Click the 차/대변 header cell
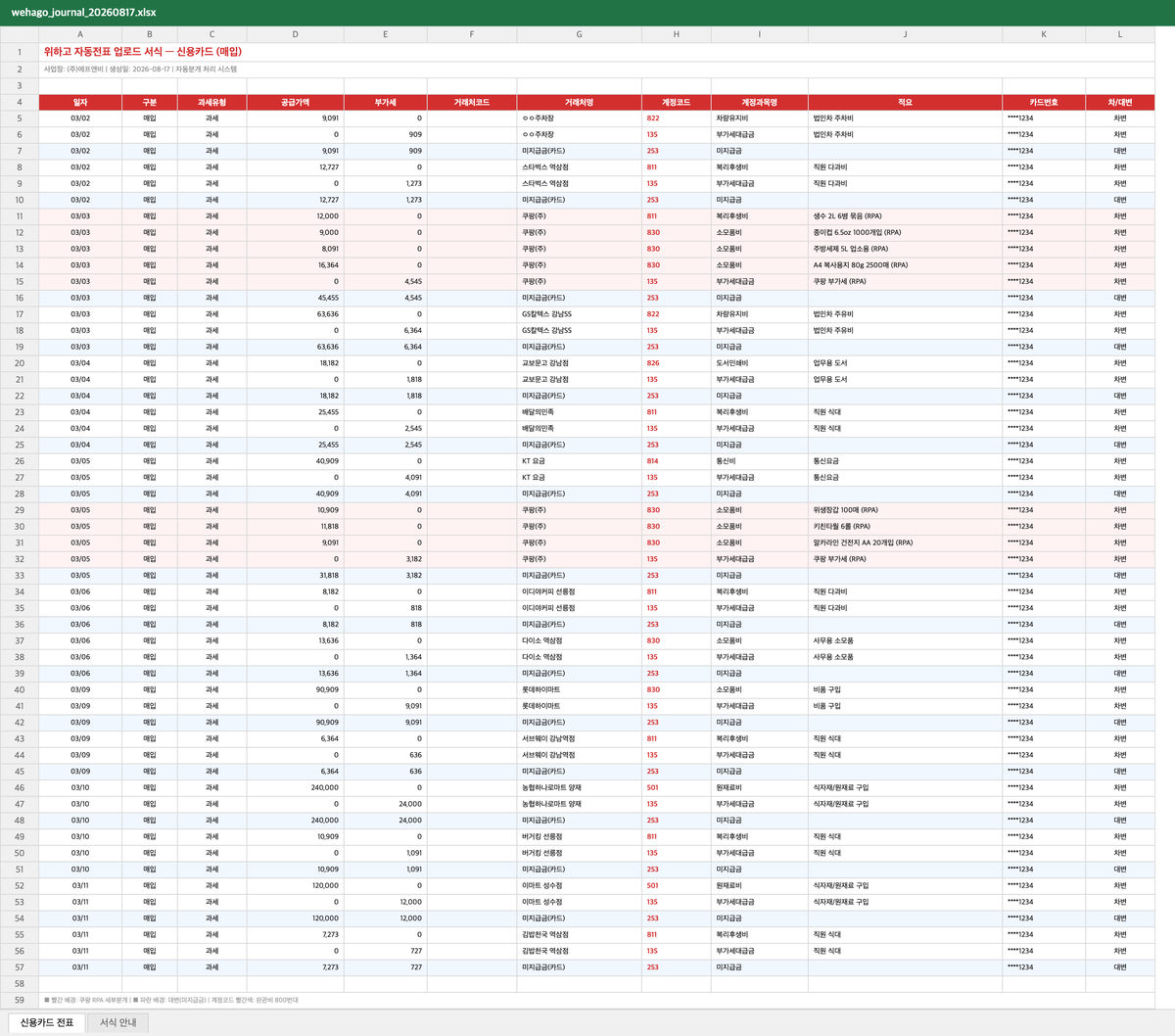This screenshot has width=1175, height=1036. point(1120,102)
